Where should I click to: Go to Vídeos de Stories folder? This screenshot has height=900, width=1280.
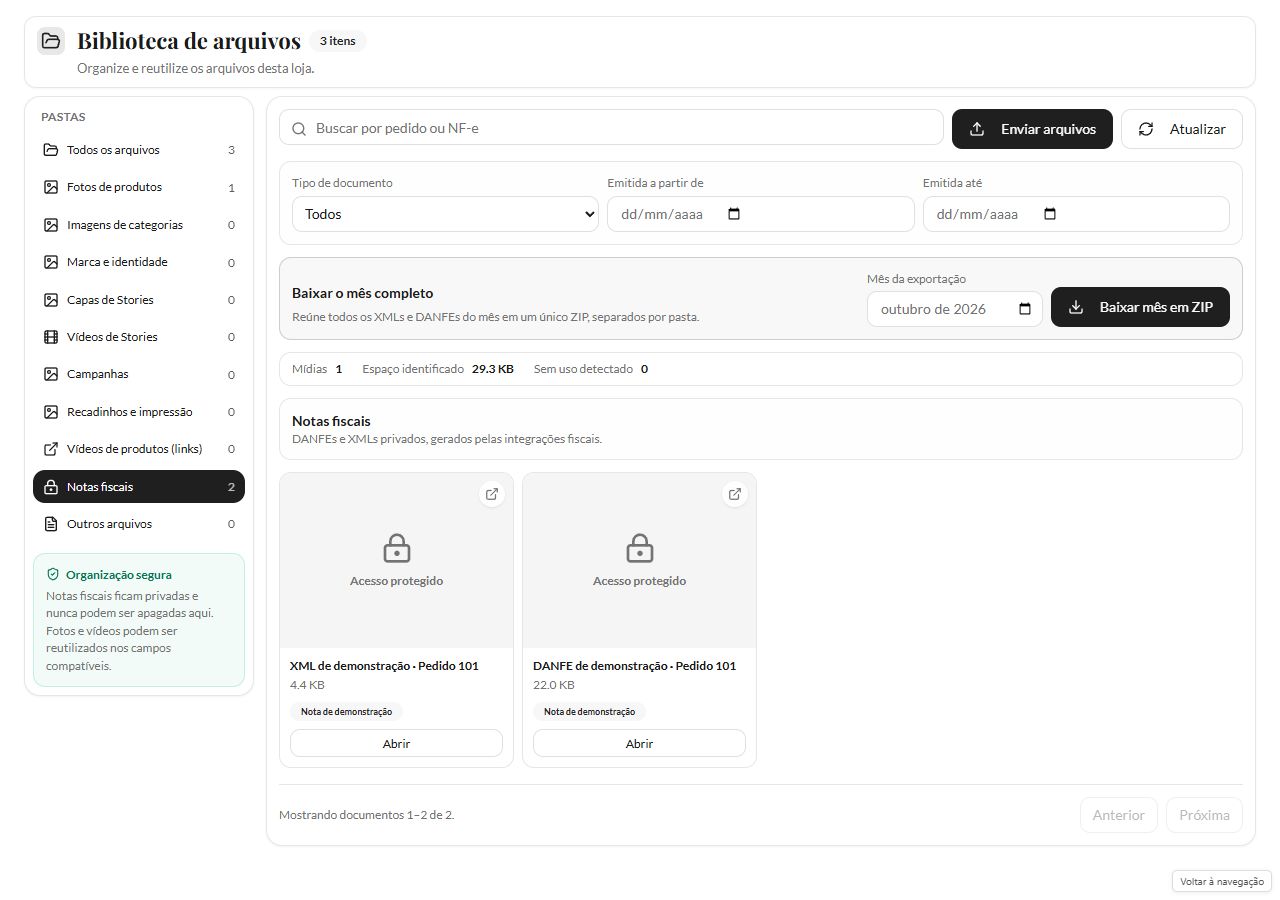(139, 337)
